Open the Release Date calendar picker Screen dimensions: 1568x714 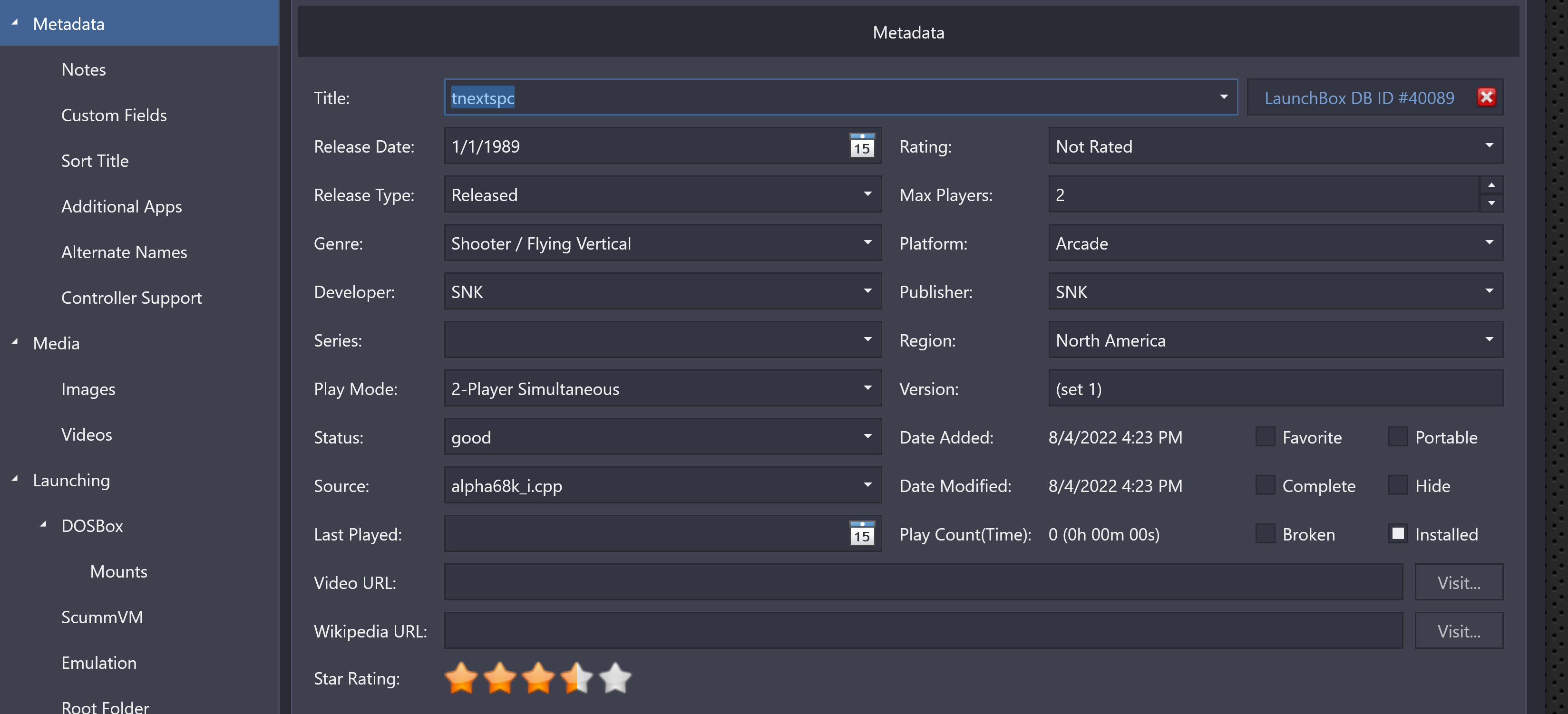click(861, 146)
